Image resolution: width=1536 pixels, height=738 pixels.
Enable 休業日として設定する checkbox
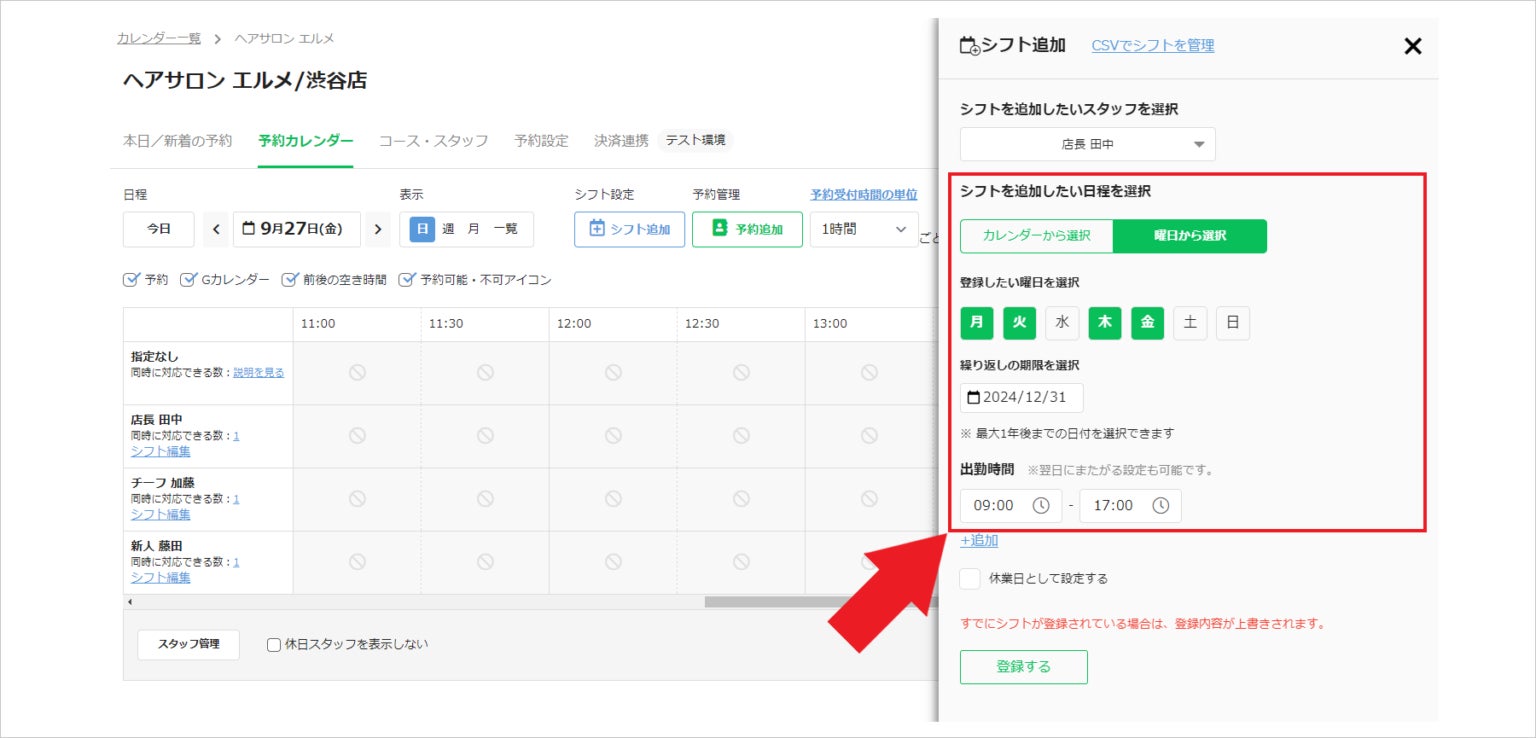[970, 578]
